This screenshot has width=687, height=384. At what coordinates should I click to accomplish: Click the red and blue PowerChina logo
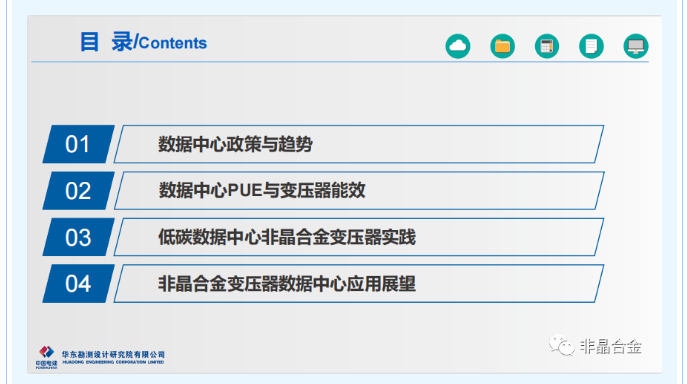46,357
